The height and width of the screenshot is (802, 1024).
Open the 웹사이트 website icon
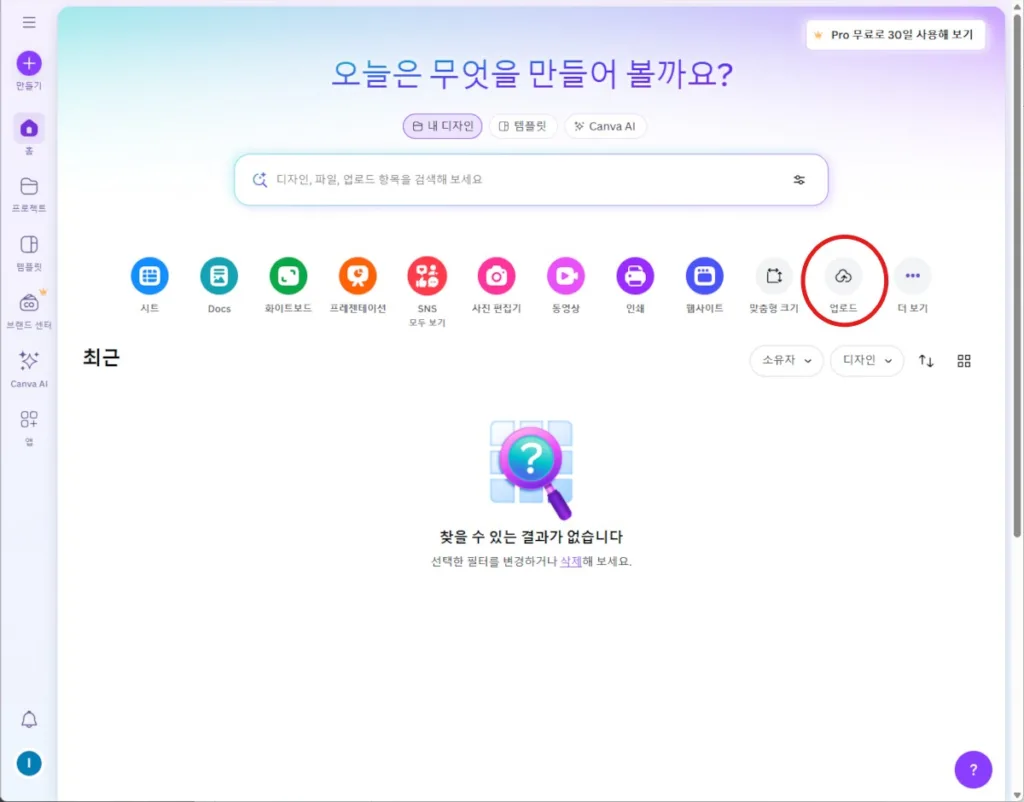[704, 276]
